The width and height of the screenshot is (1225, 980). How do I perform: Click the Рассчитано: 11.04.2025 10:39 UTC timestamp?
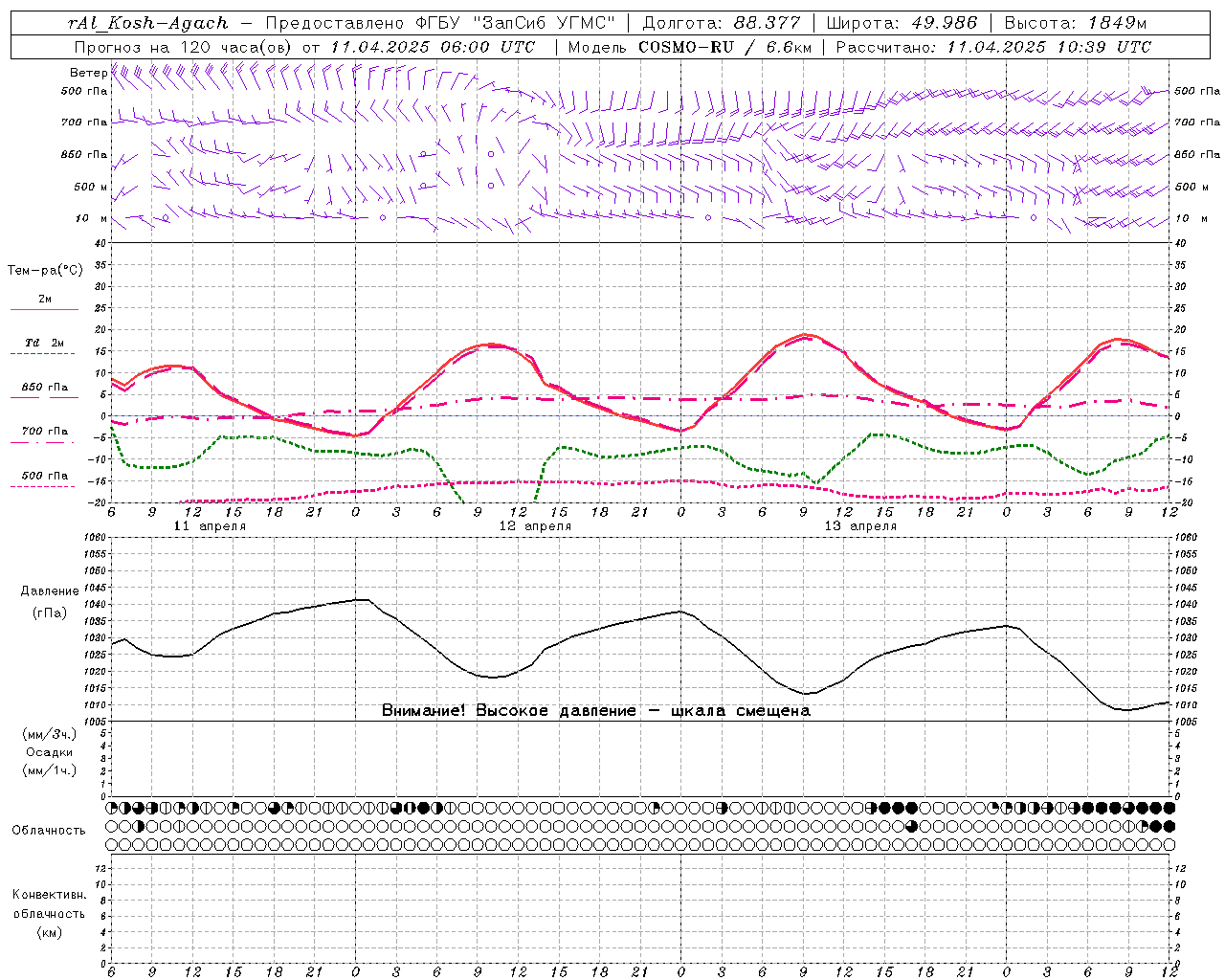[993, 47]
